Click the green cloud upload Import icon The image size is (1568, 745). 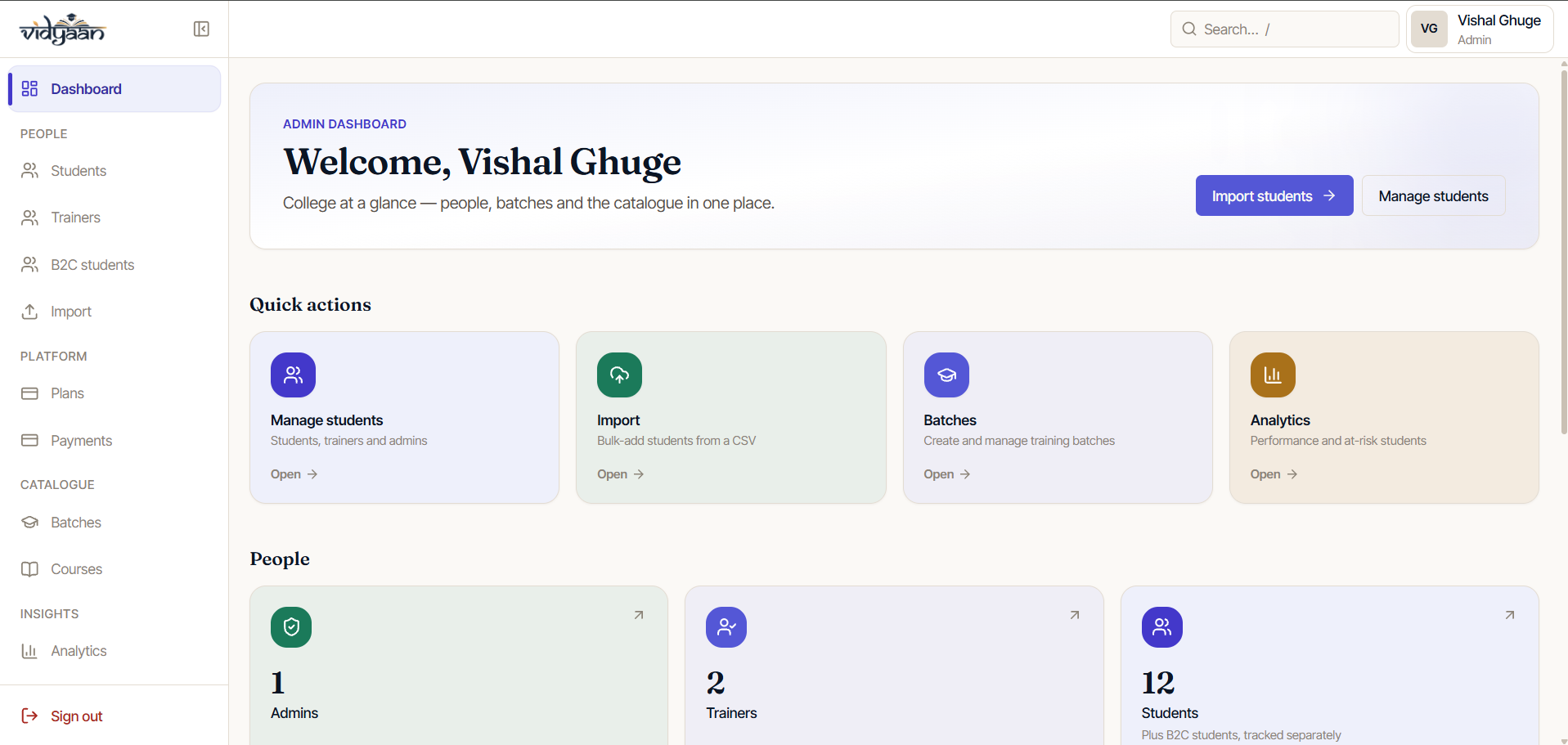pyautogui.click(x=619, y=375)
